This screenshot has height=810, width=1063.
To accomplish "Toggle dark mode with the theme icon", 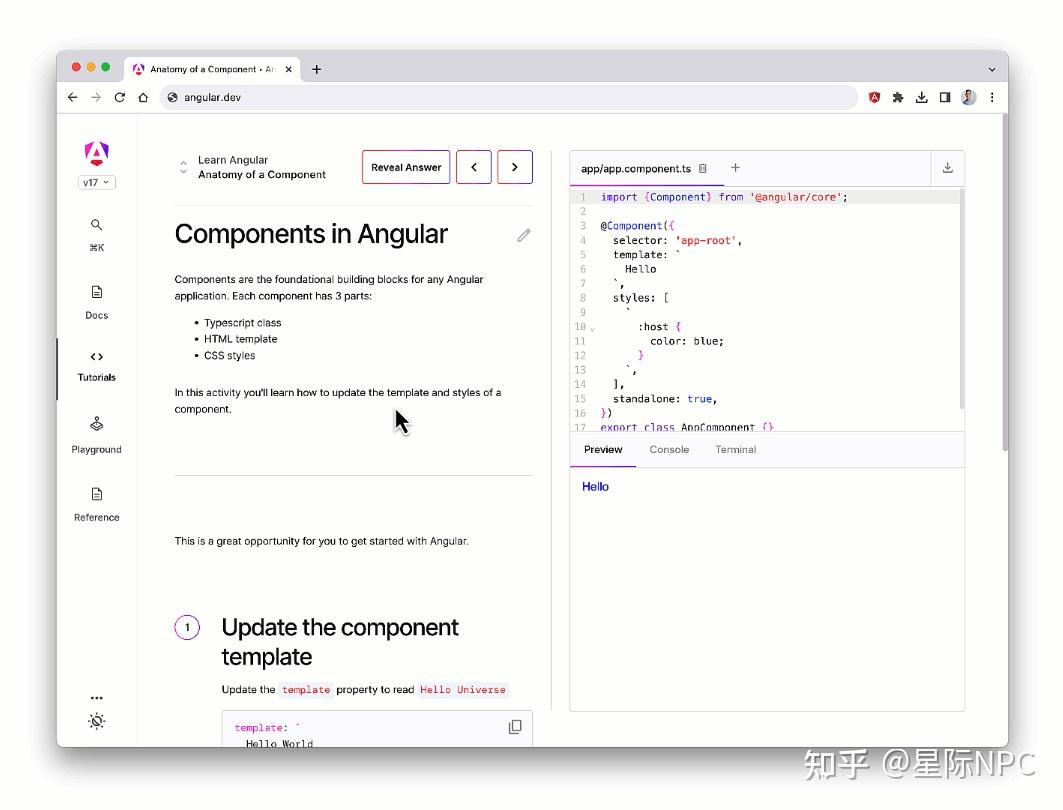I will pyautogui.click(x=96, y=720).
